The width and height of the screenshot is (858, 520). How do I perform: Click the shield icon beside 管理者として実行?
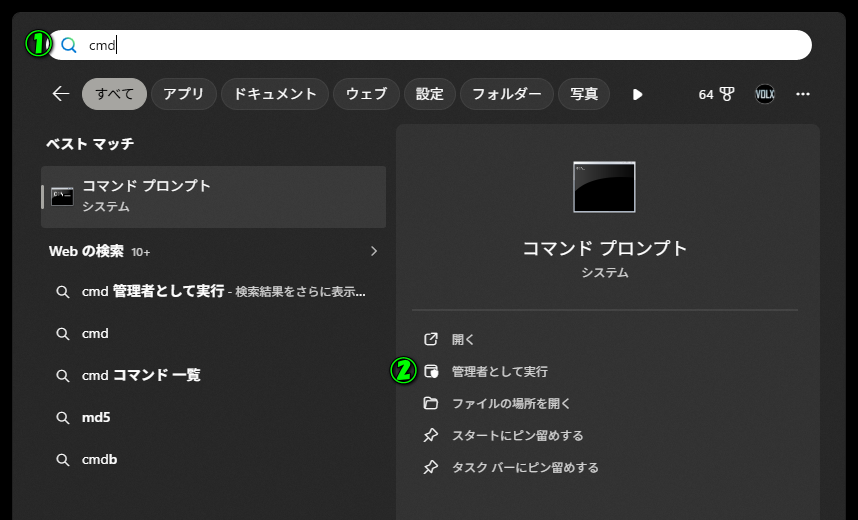(431, 372)
